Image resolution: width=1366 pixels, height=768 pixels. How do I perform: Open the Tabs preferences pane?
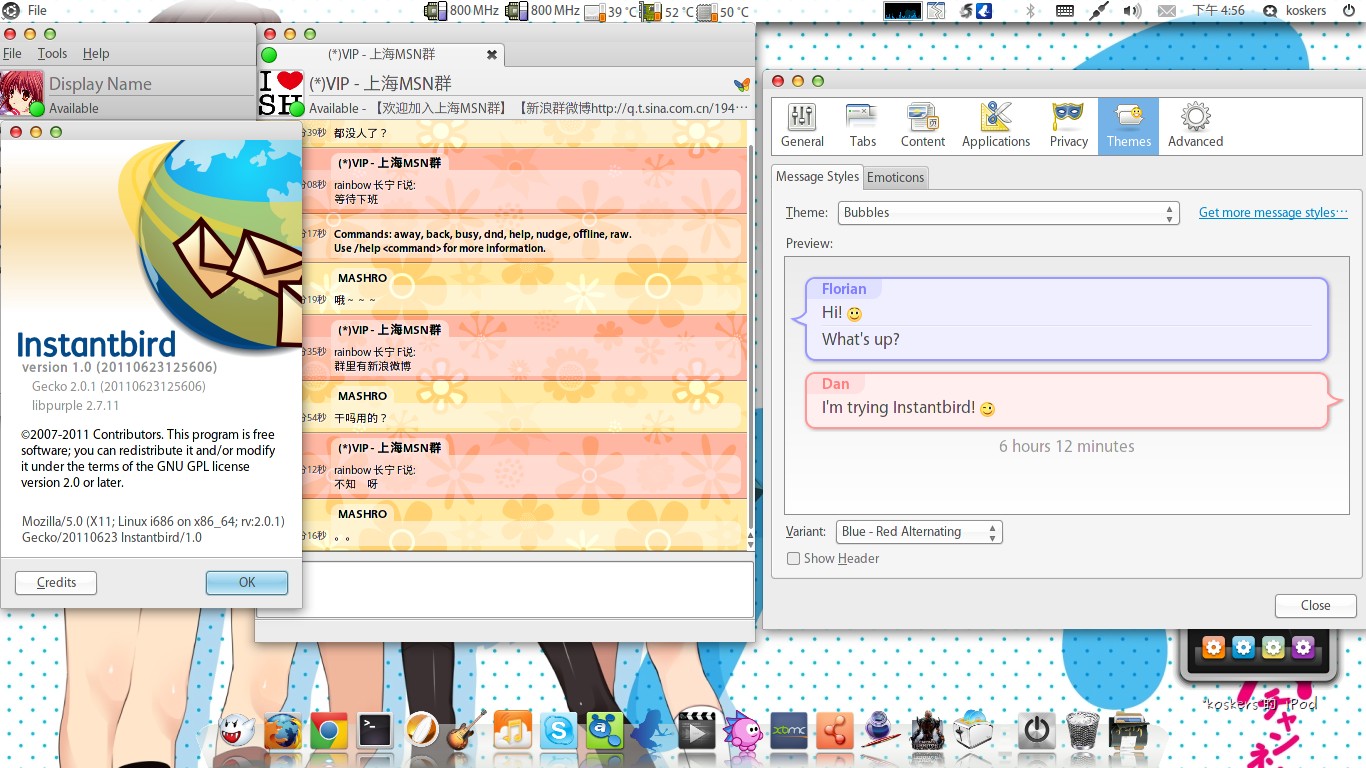pyautogui.click(x=862, y=126)
